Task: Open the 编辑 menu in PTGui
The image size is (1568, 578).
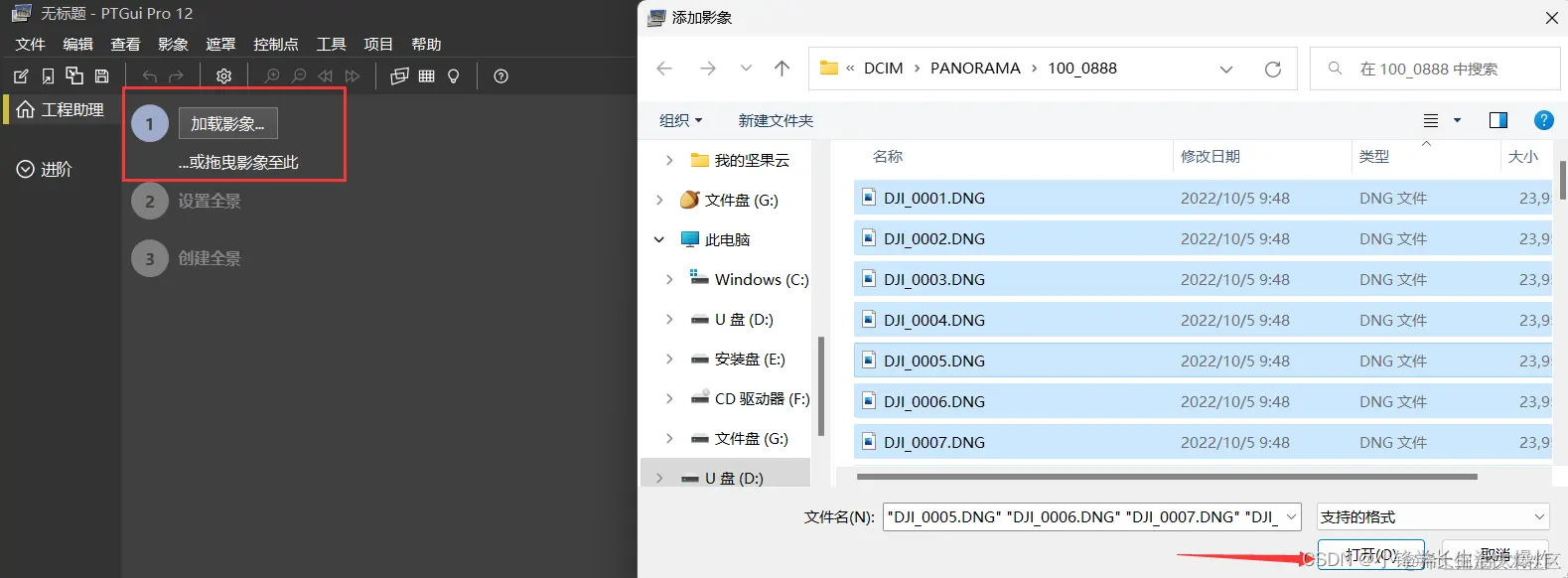Action: tap(78, 44)
